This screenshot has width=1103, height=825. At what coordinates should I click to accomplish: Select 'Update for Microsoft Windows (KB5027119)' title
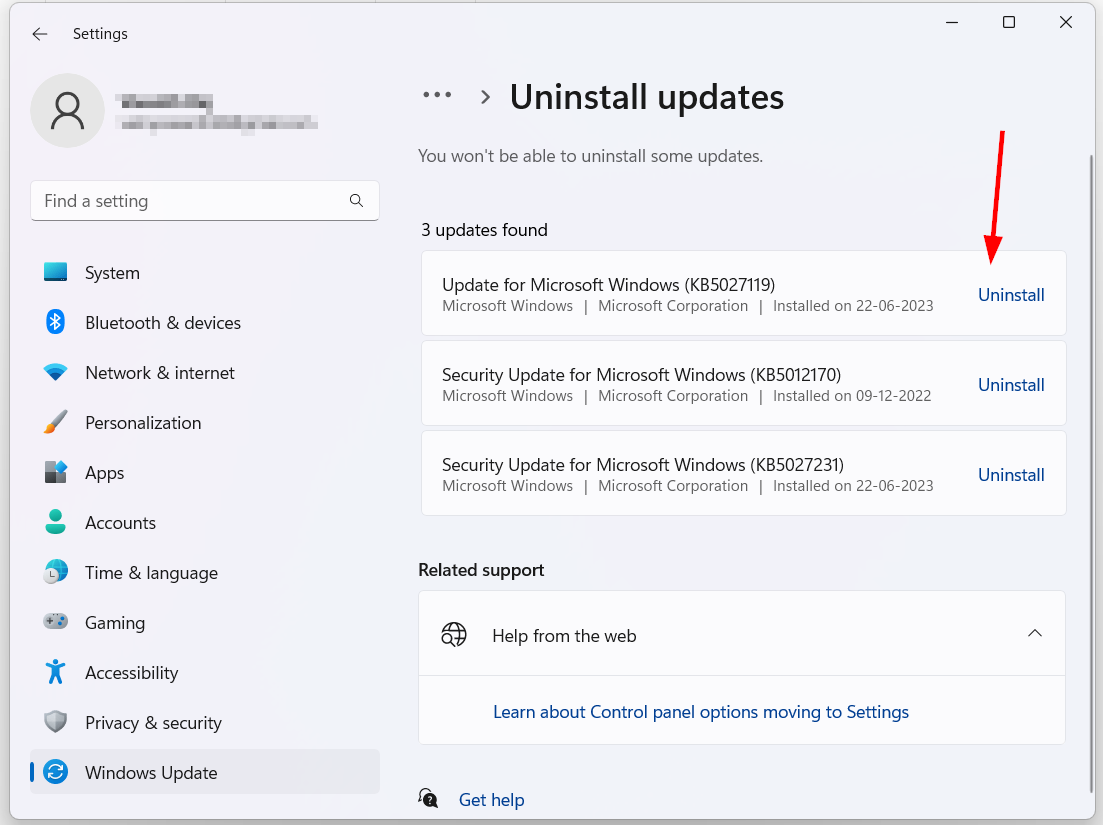[x=608, y=284]
